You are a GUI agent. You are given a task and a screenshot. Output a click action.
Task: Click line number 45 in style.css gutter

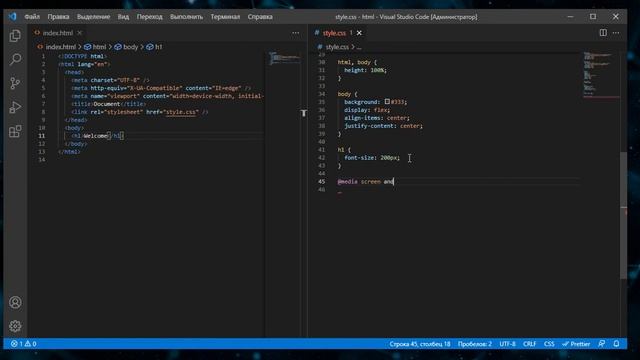[x=322, y=182]
